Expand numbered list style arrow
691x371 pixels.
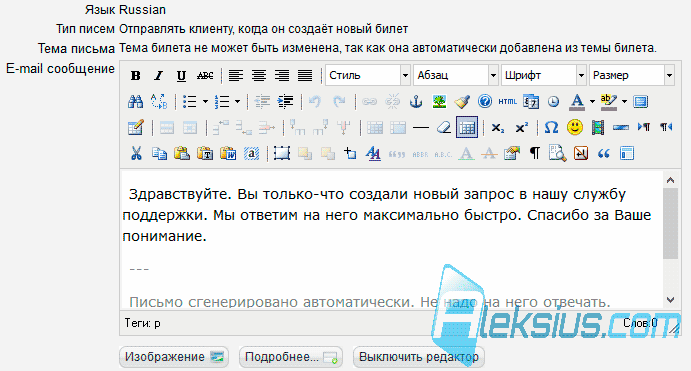(x=238, y=102)
